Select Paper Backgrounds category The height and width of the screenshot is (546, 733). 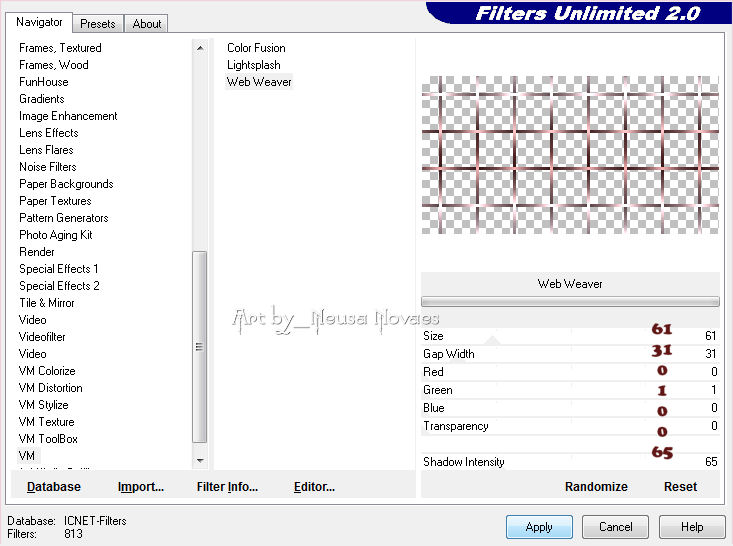[x=66, y=184]
